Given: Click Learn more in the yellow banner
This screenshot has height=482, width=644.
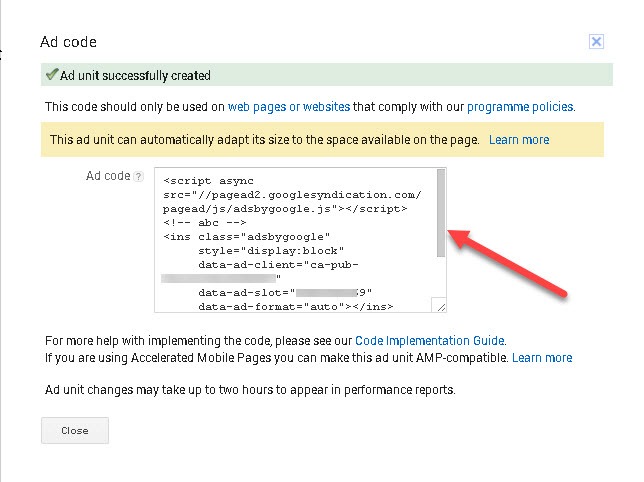Looking at the screenshot, I should [519, 140].
